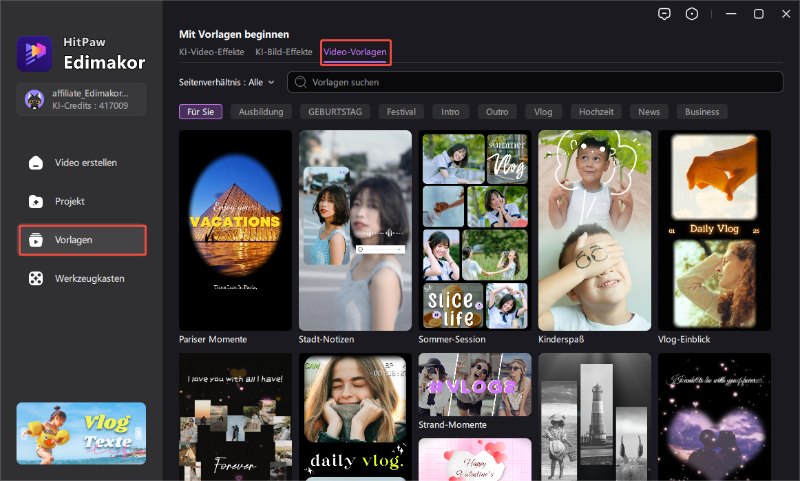Click the HitPaw Edimakor logo
This screenshot has height=481, width=800.
(x=35, y=53)
